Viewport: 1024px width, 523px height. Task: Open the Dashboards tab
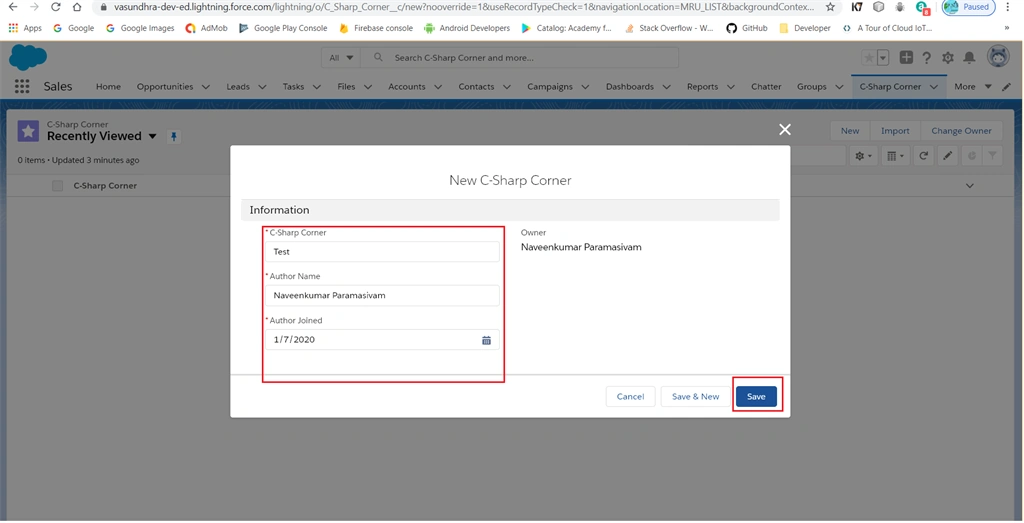[x=630, y=86]
